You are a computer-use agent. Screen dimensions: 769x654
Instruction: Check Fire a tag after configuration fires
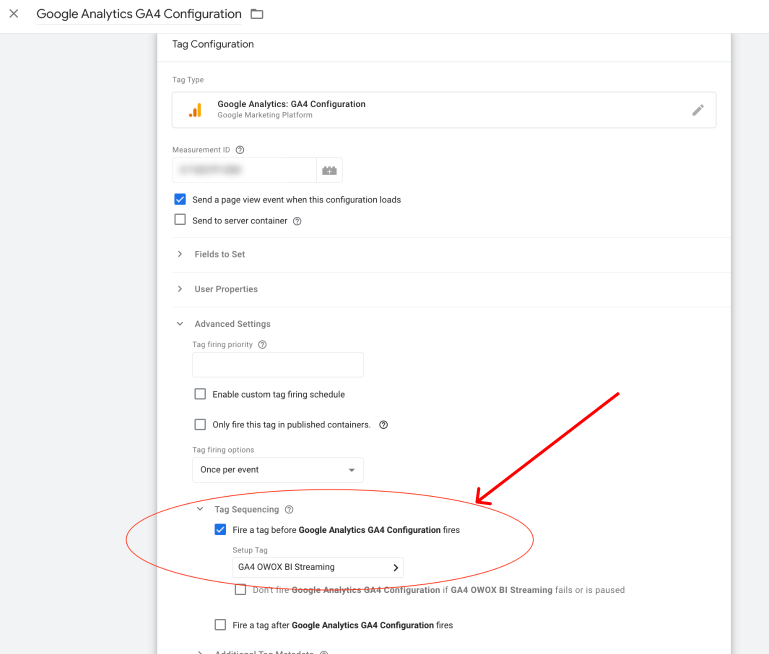point(220,625)
